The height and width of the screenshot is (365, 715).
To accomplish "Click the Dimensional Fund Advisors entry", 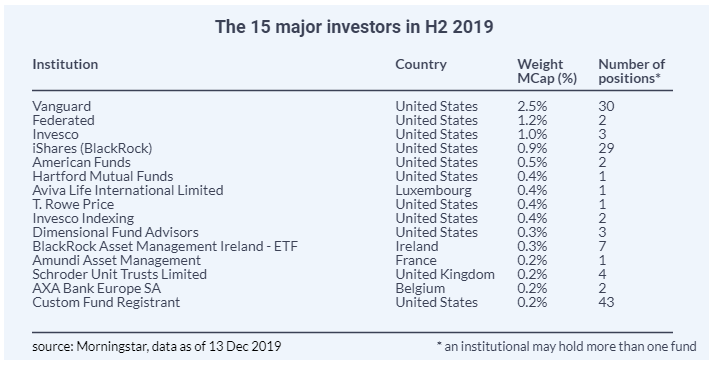I will pyautogui.click(x=115, y=232).
